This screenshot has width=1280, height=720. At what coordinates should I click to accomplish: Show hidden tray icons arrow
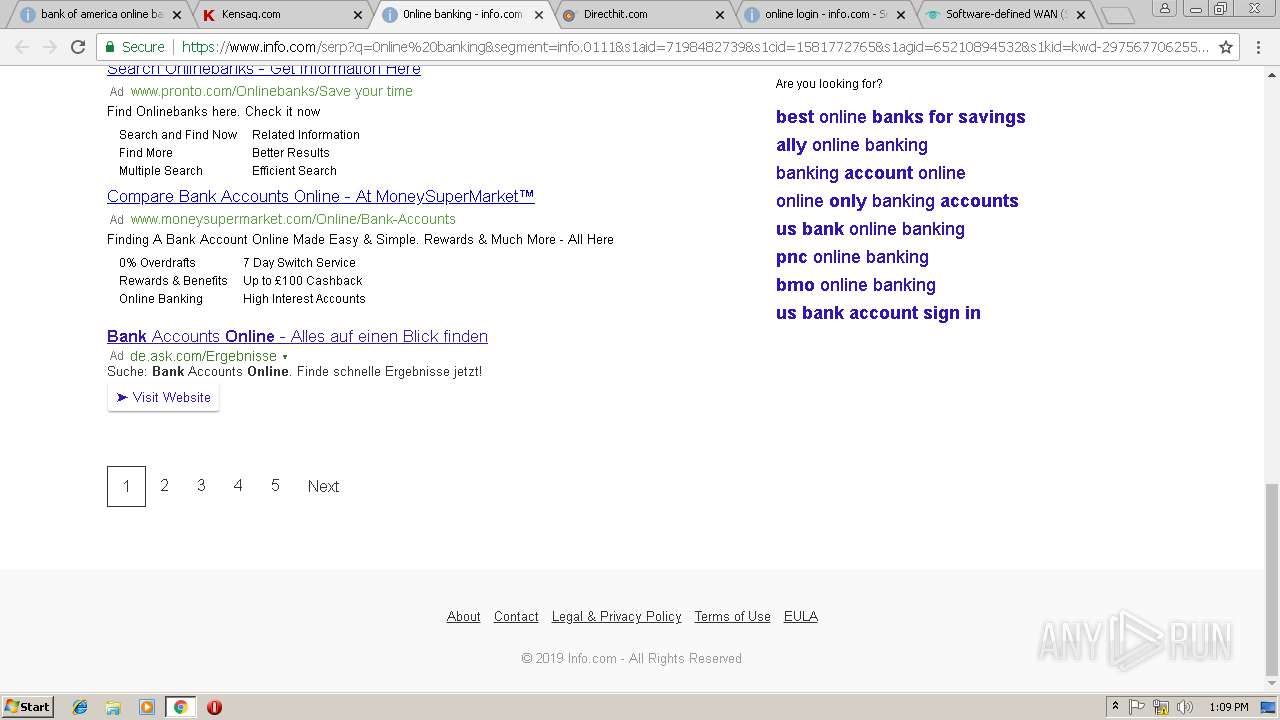pos(1115,707)
